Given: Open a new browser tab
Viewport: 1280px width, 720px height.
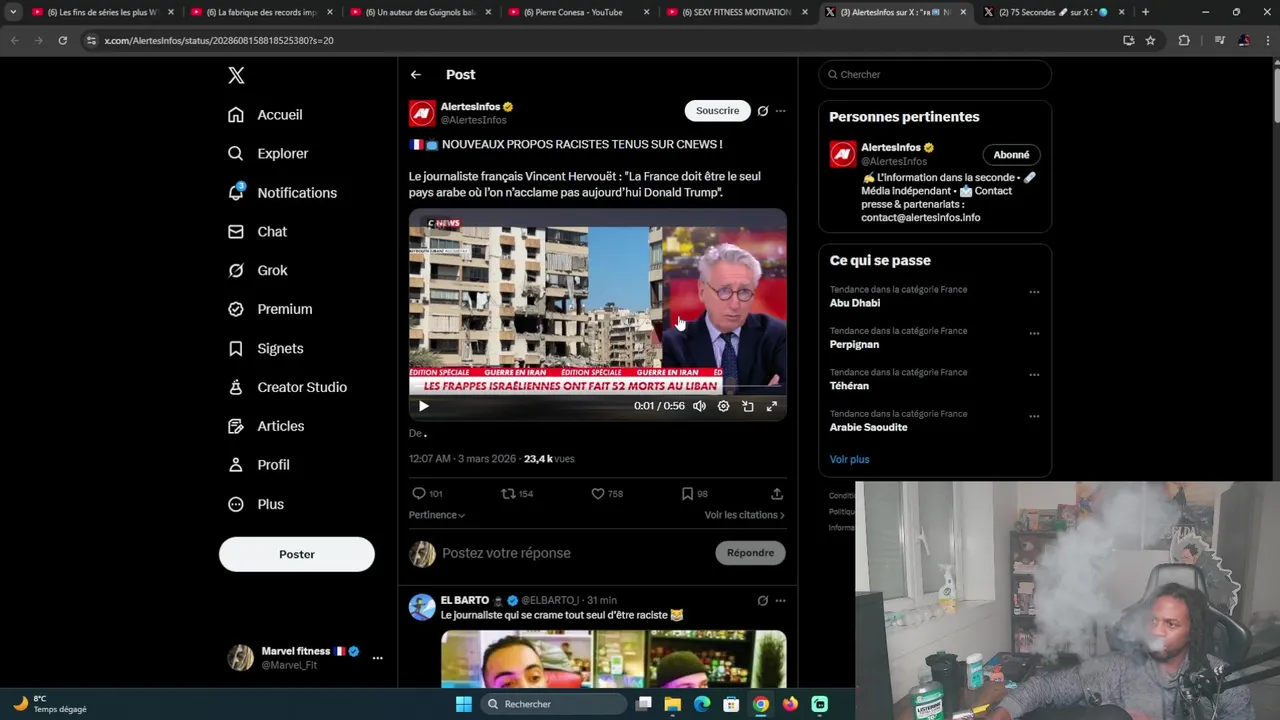Looking at the screenshot, I should click(x=1145, y=12).
